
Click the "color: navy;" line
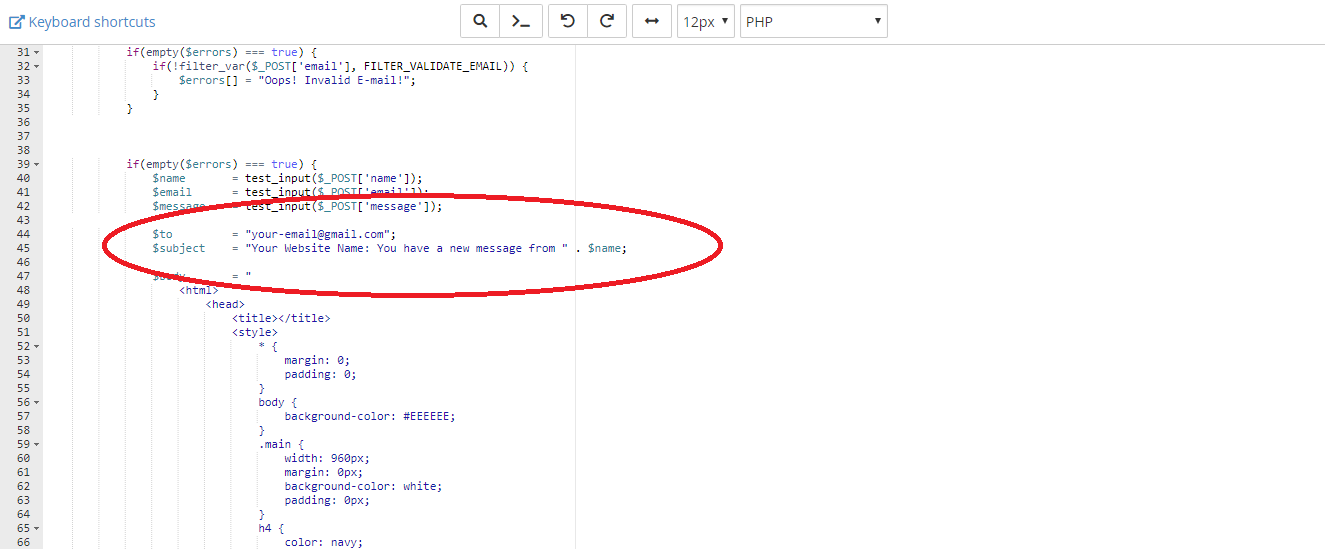tap(323, 542)
